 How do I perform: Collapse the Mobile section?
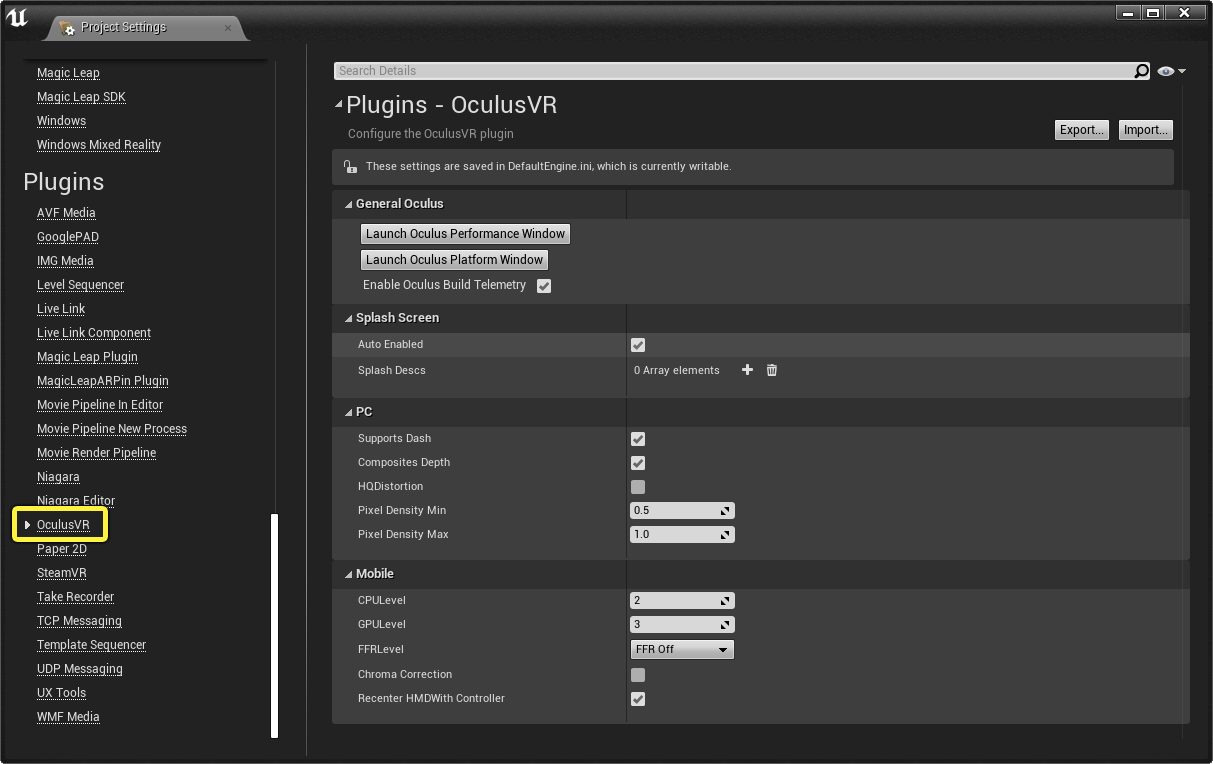click(349, 574)
